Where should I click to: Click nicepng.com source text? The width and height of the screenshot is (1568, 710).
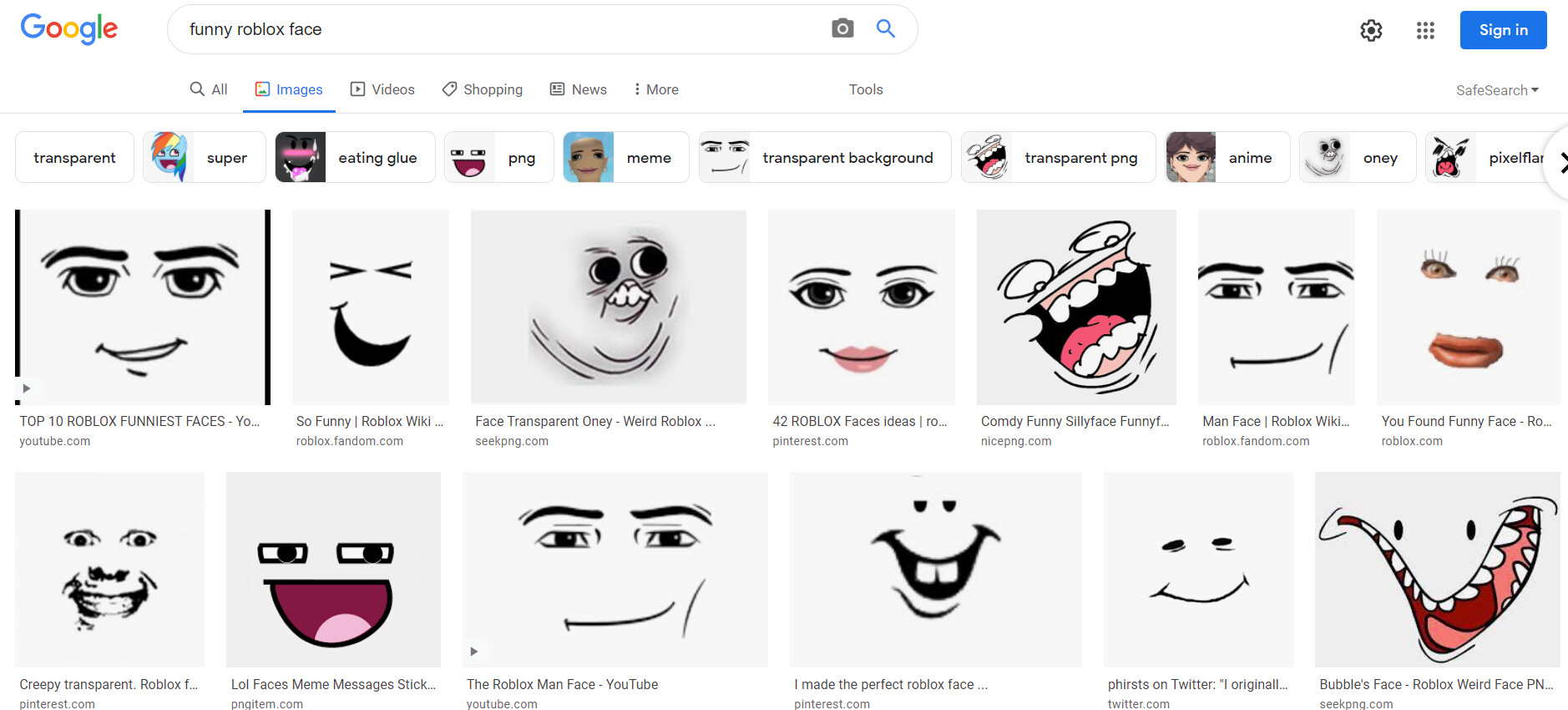point(1016,442)
